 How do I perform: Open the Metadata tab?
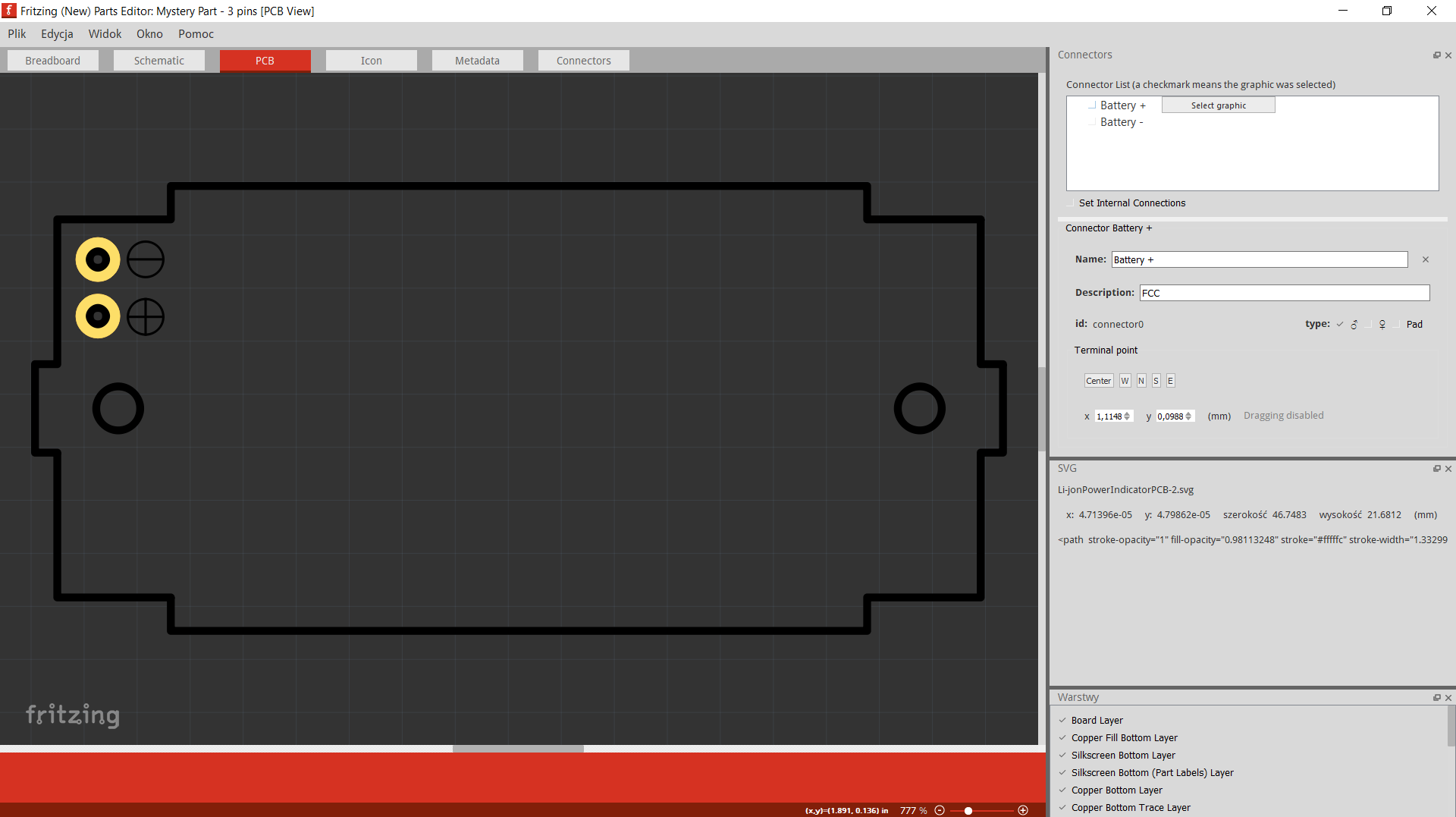click(477, 61)
